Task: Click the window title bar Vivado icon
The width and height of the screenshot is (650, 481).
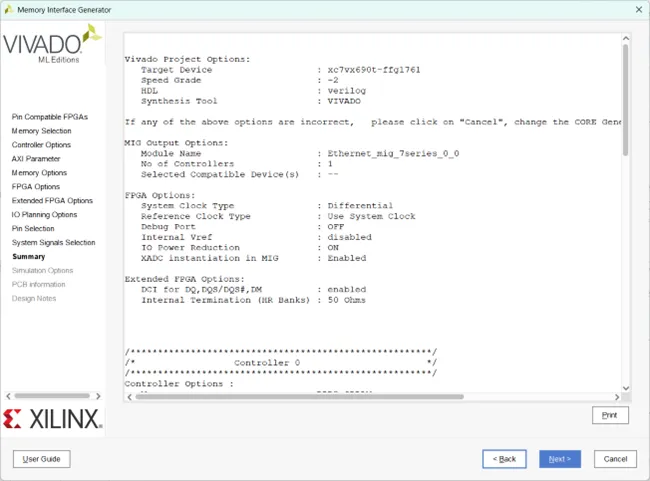Action: click(x=9, y=9)
